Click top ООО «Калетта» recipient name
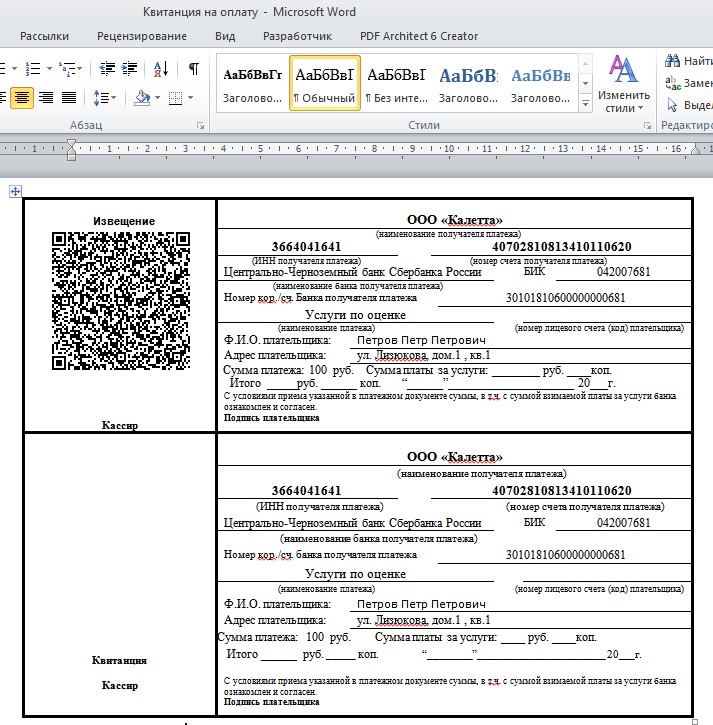Viewport: 713px width, 725px height. [455, 220]
